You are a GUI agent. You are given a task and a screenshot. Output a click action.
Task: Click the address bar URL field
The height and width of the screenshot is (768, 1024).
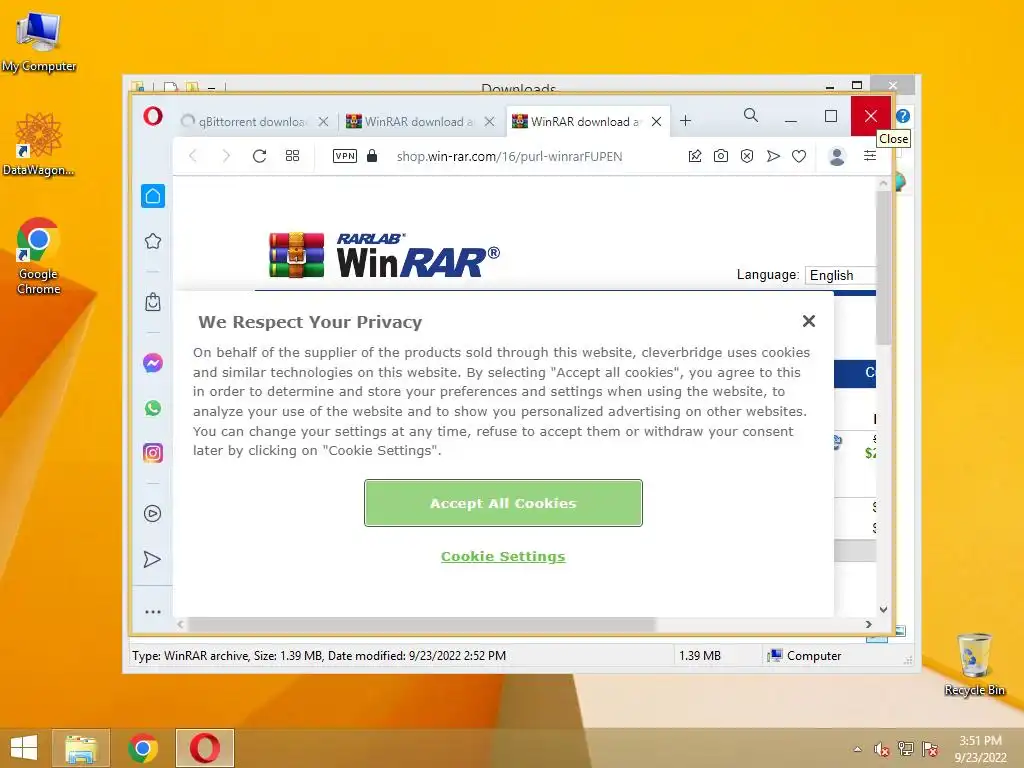[509, 156]
